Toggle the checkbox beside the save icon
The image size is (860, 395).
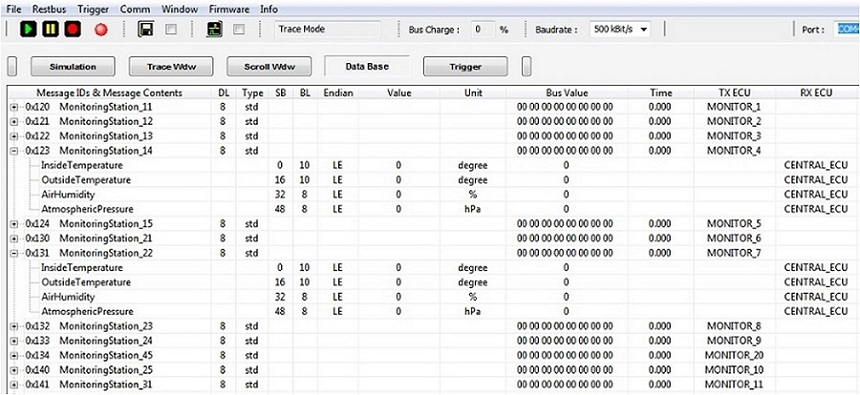[x=171, y=30]
